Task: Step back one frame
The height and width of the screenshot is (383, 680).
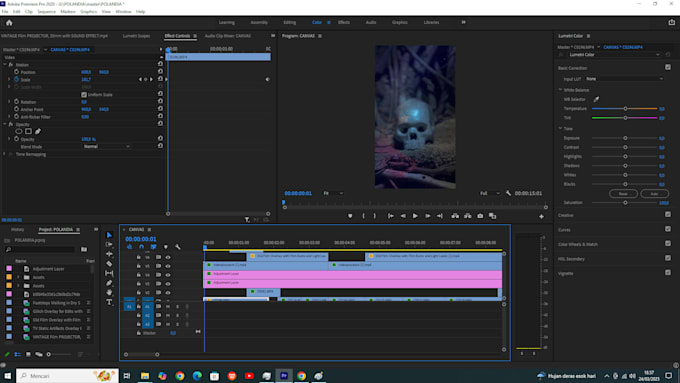Action: 403,216
